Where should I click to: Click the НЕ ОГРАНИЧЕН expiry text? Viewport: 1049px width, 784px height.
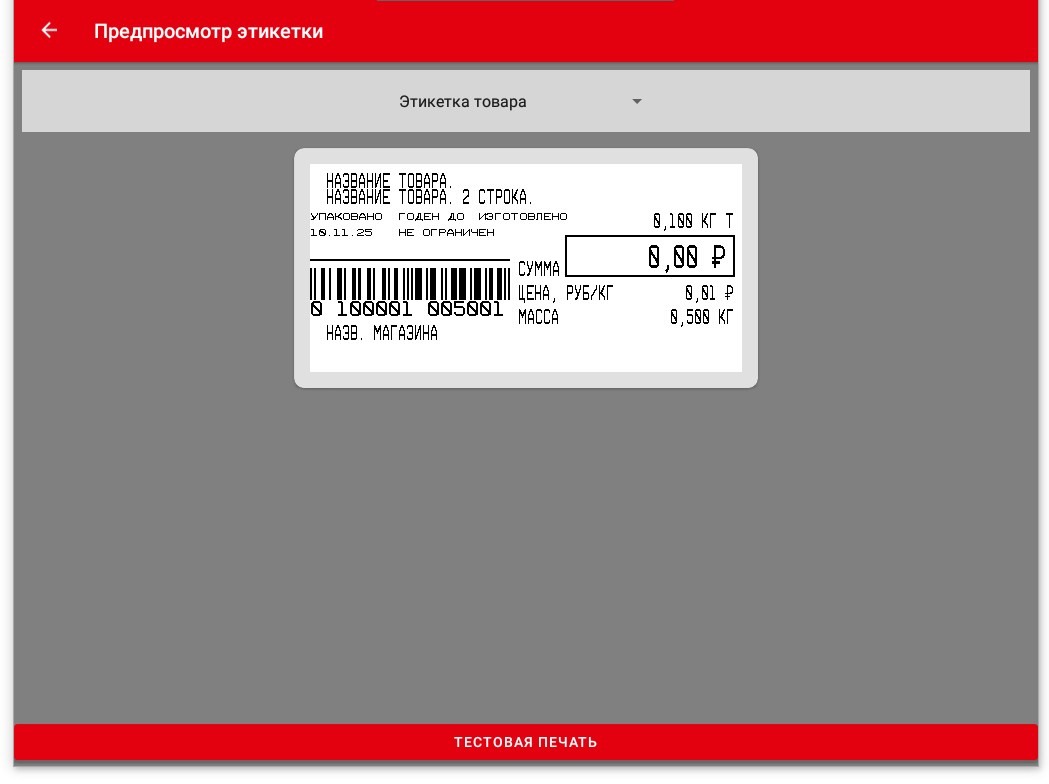click(446, 232)
